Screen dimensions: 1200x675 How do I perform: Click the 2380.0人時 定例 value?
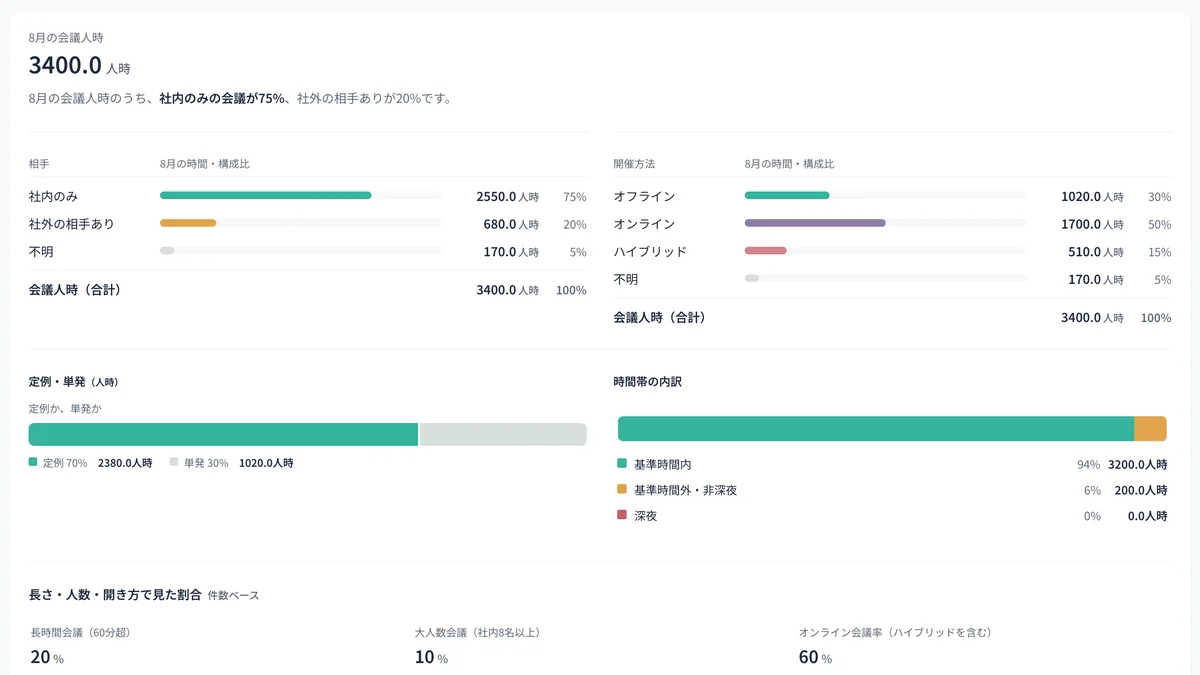coord(125,463)
